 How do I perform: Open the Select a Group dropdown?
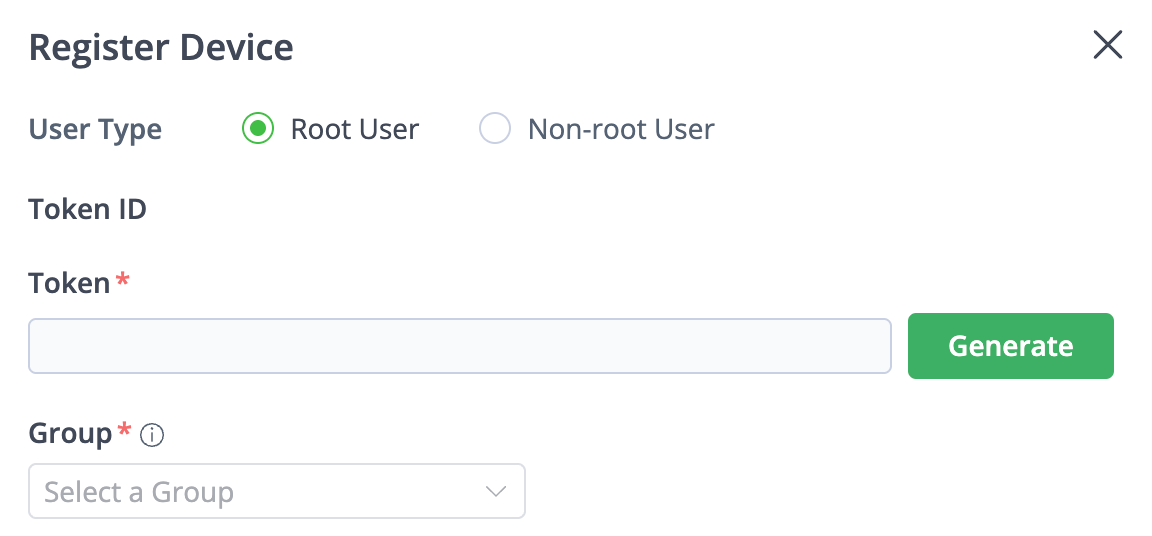276,491
